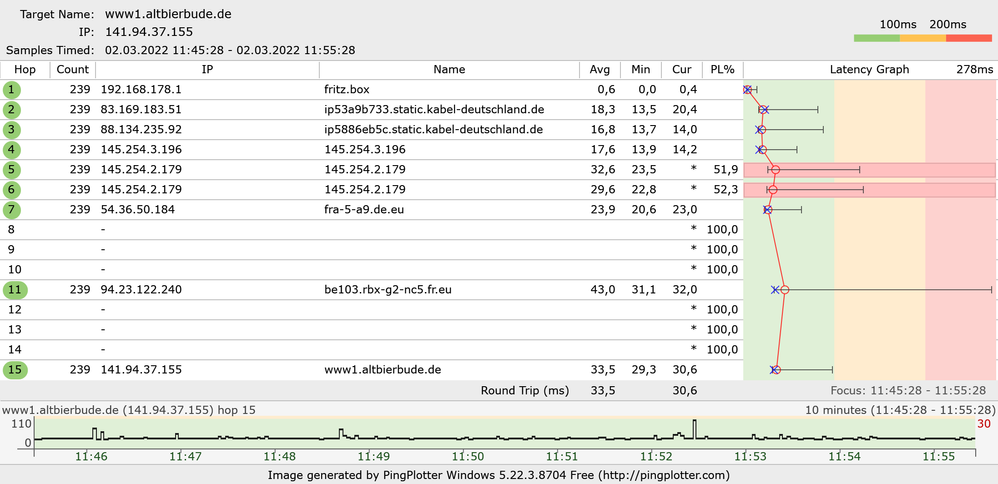Click the green hop 5 badge

(x=11, y=170)
